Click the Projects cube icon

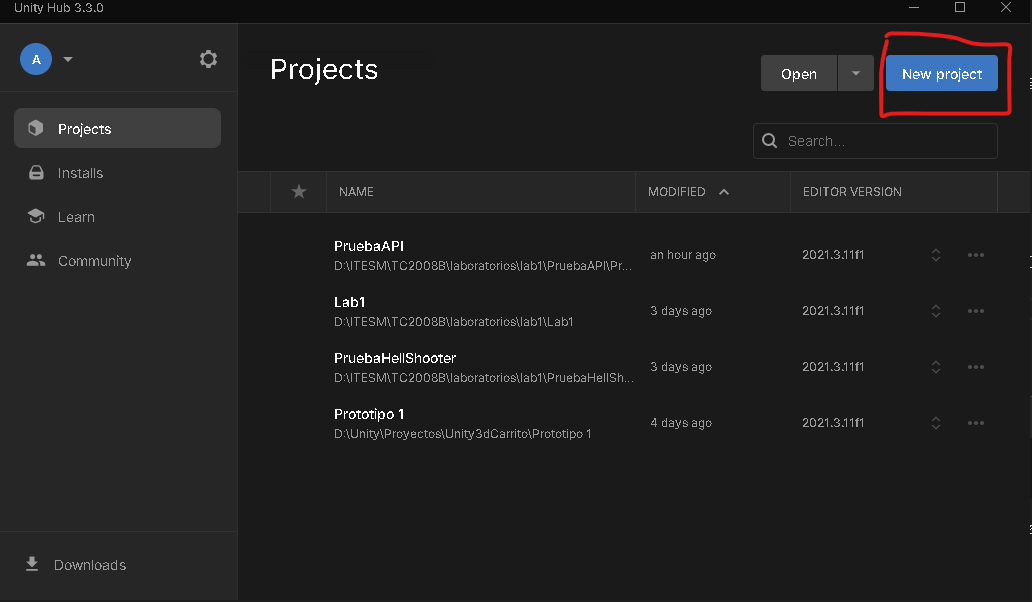pos(36,128)
